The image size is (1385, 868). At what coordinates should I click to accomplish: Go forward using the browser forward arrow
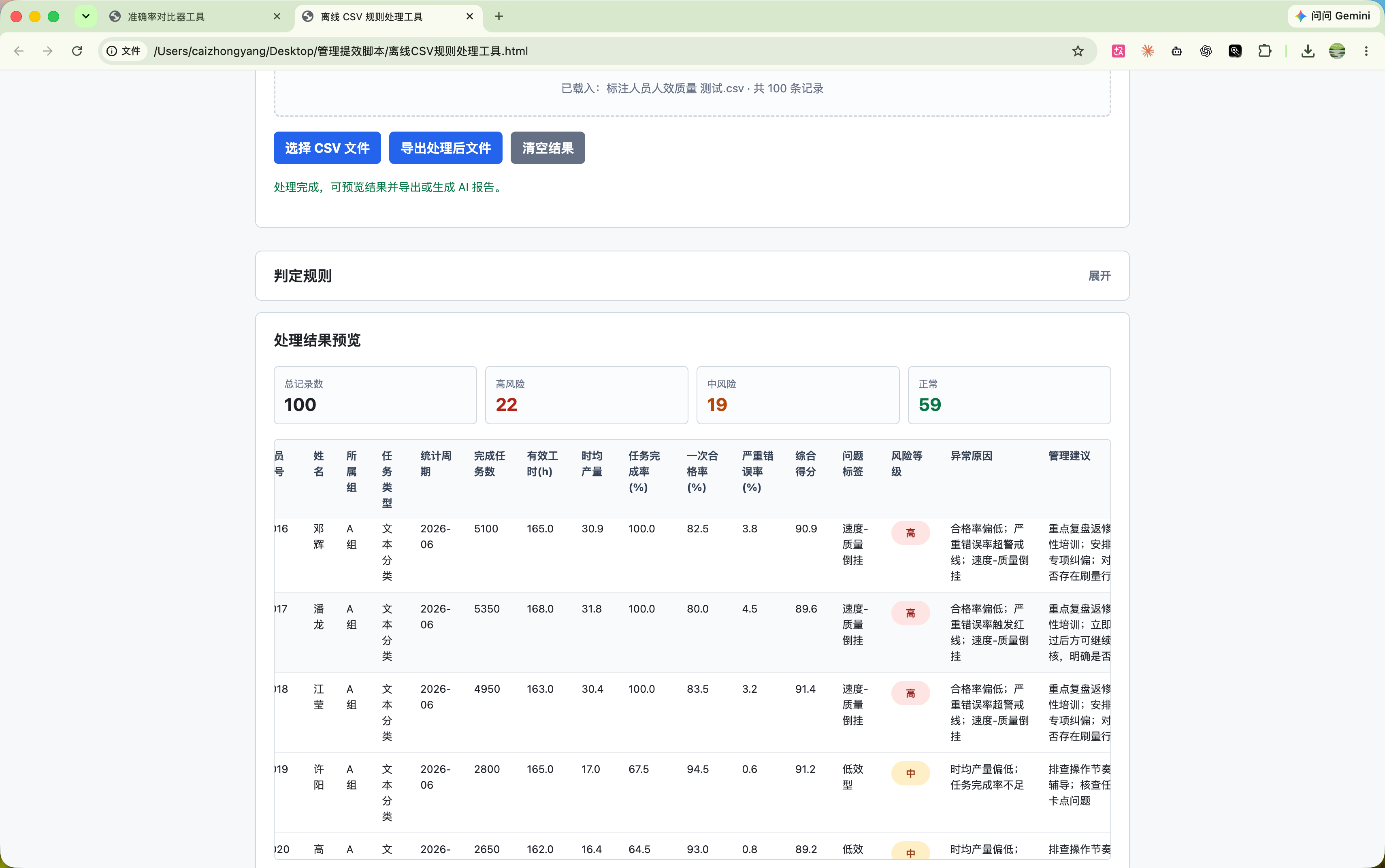[x=48, y=51]
